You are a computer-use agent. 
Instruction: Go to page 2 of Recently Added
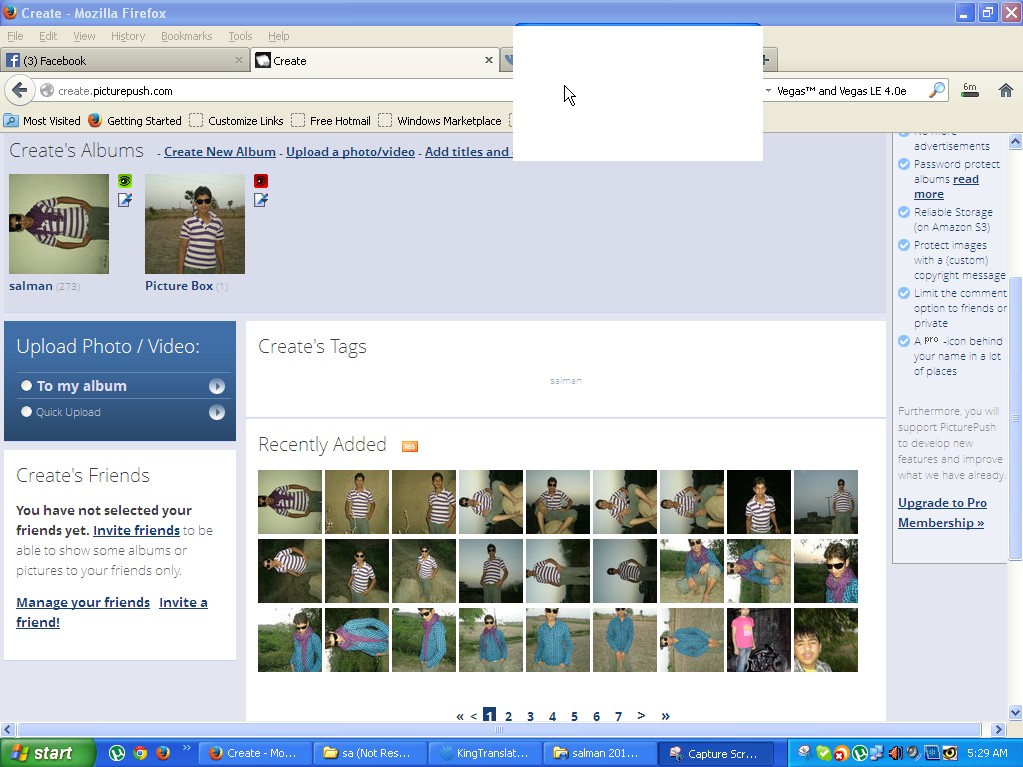[508, 716]
